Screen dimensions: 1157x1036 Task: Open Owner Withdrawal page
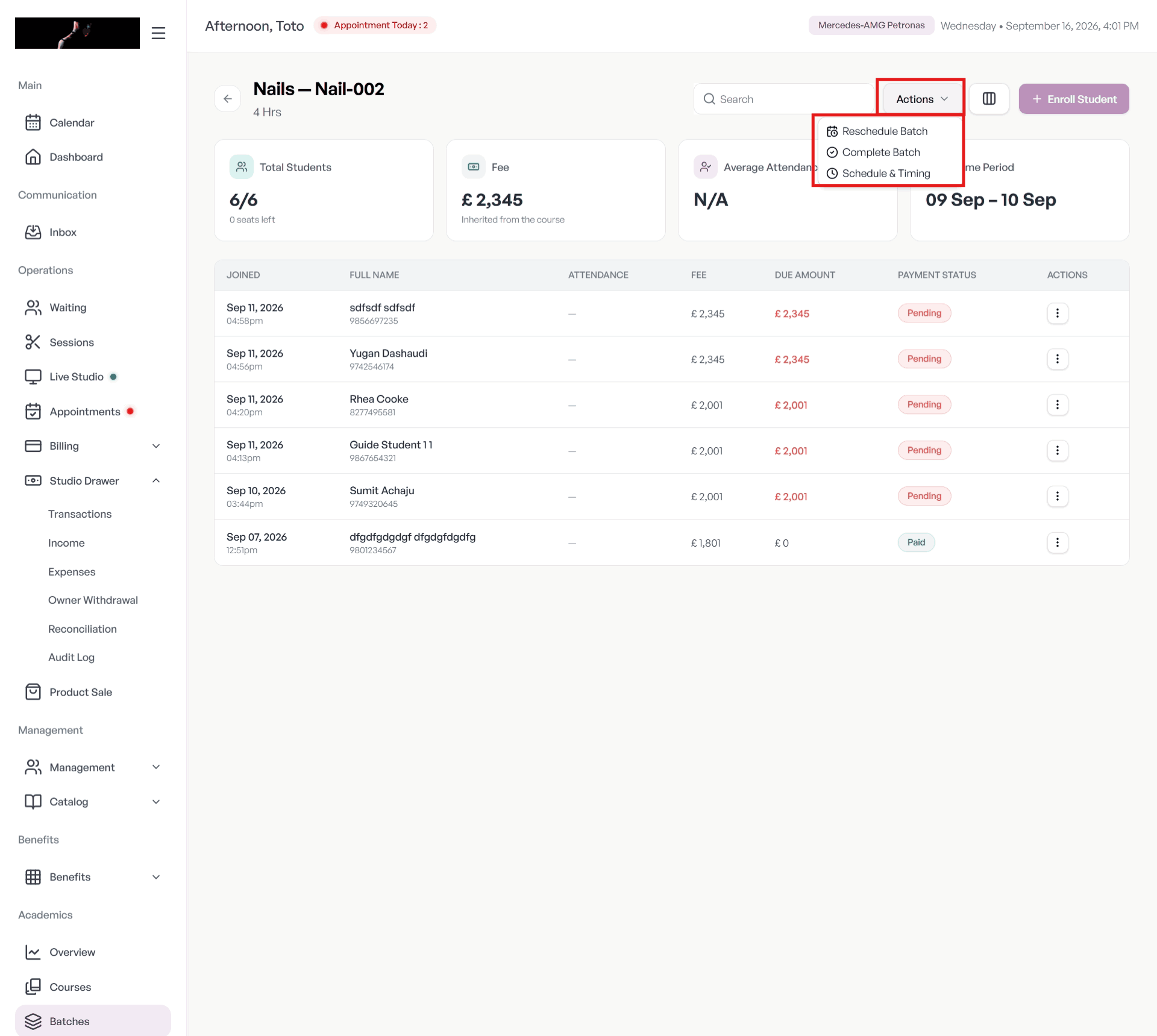pos(93,600)
